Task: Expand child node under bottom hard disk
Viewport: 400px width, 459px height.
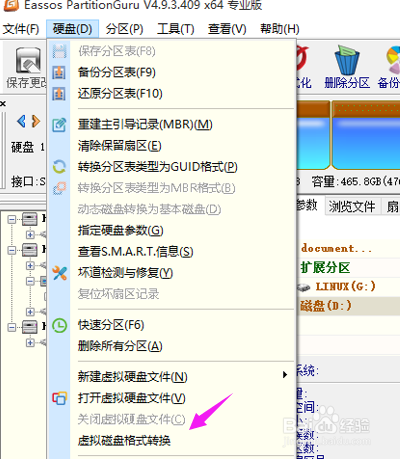Action: [x=30, y=342]
